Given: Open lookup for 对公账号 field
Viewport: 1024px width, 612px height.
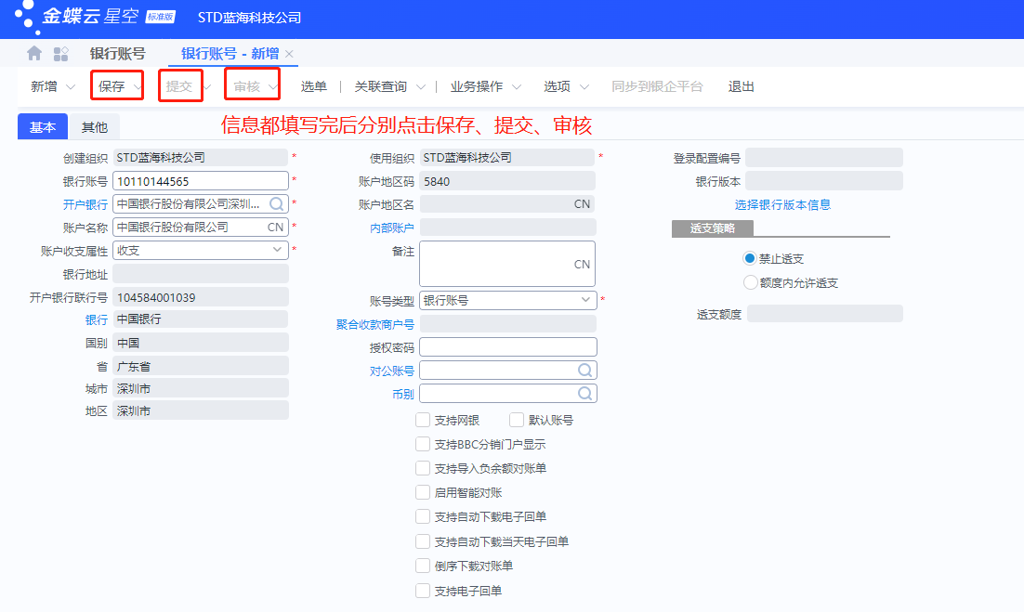Looking at the screenshot, I should 584,370.
